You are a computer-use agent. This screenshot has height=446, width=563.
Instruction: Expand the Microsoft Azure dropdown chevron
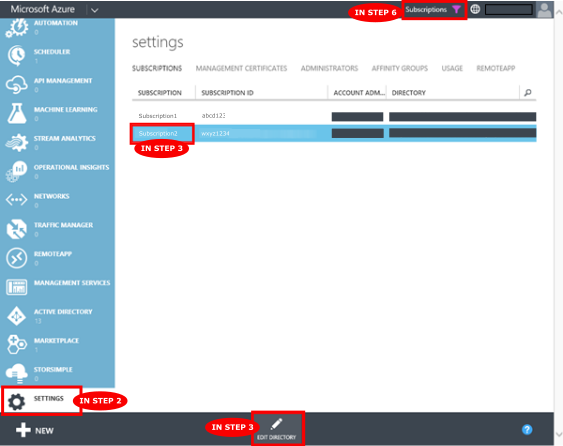pyautogui.click(x=94, y=10)
